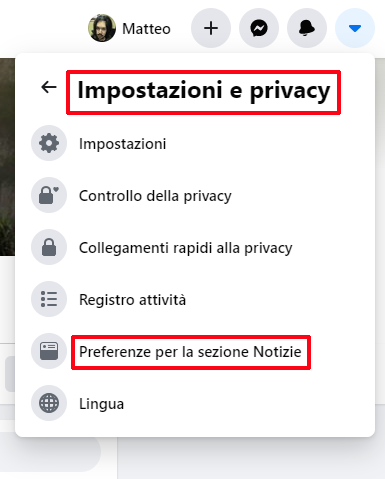The image size is (385, 479).
Task: Click the plus Create button
Action: (211, 28)
